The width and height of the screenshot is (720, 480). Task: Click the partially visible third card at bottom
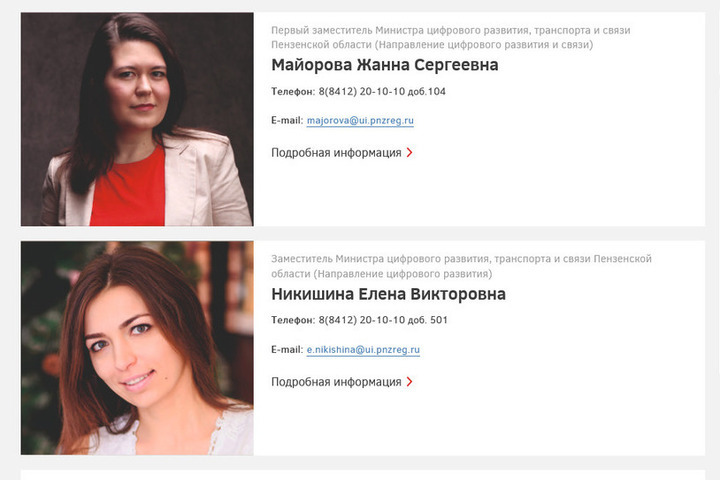[x=363, y=475]
